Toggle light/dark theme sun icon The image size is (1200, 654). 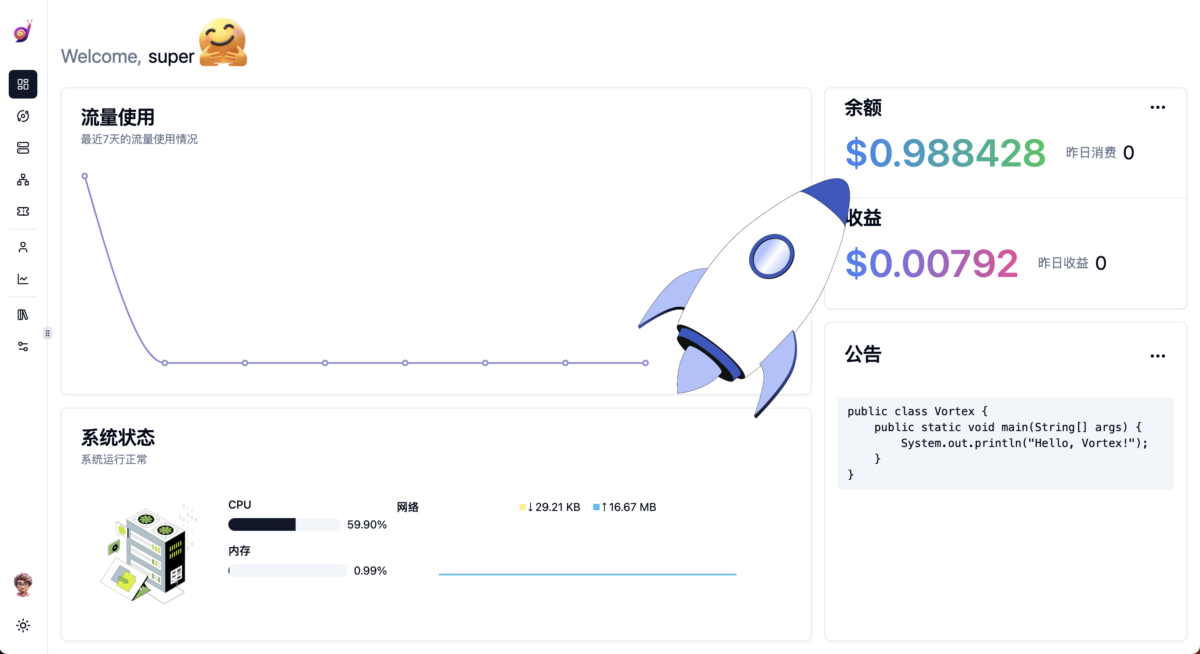point(23,625)
